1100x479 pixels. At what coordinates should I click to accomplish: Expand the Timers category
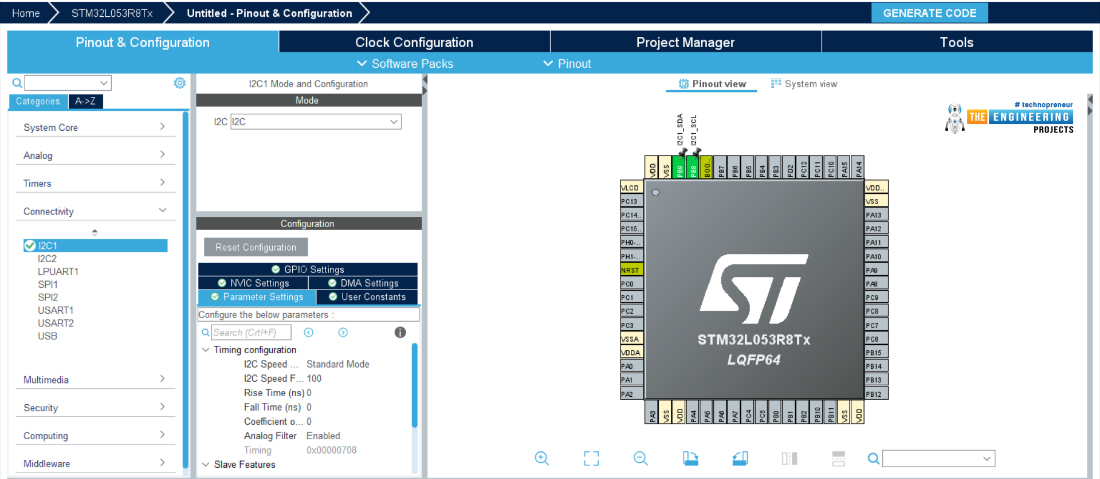point(95,184)
